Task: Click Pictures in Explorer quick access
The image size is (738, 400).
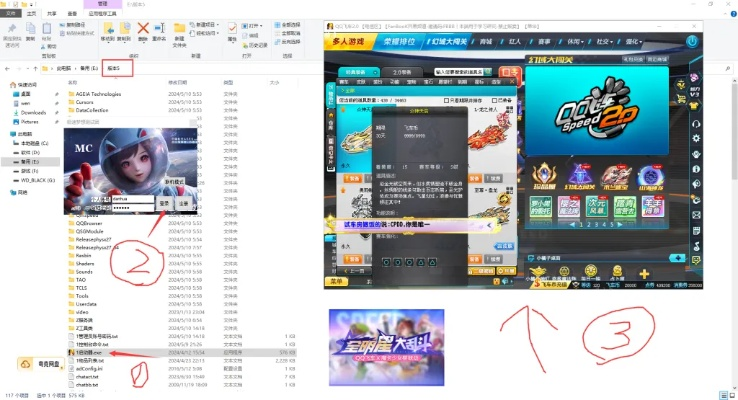Action: pos(29,121)
